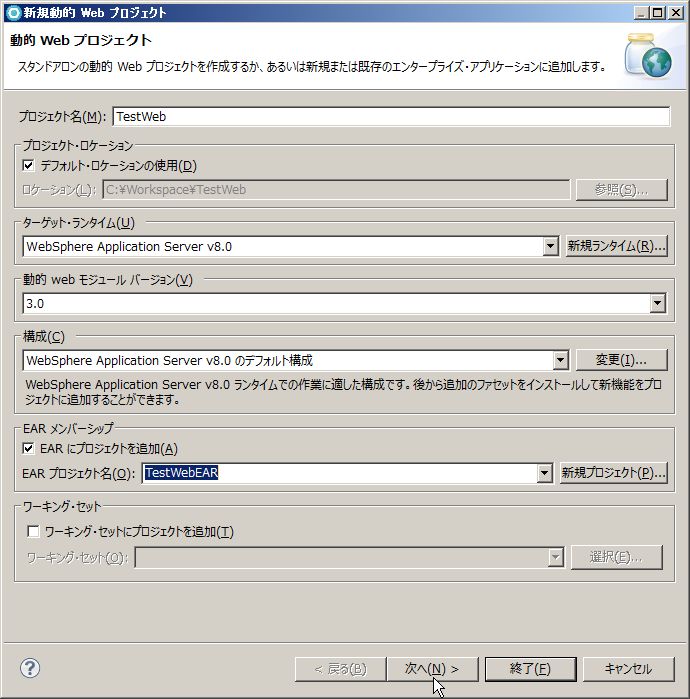This screenshot has height=699, width=690.
Task: Click the 次へ(N) > button
Action: 432,669
